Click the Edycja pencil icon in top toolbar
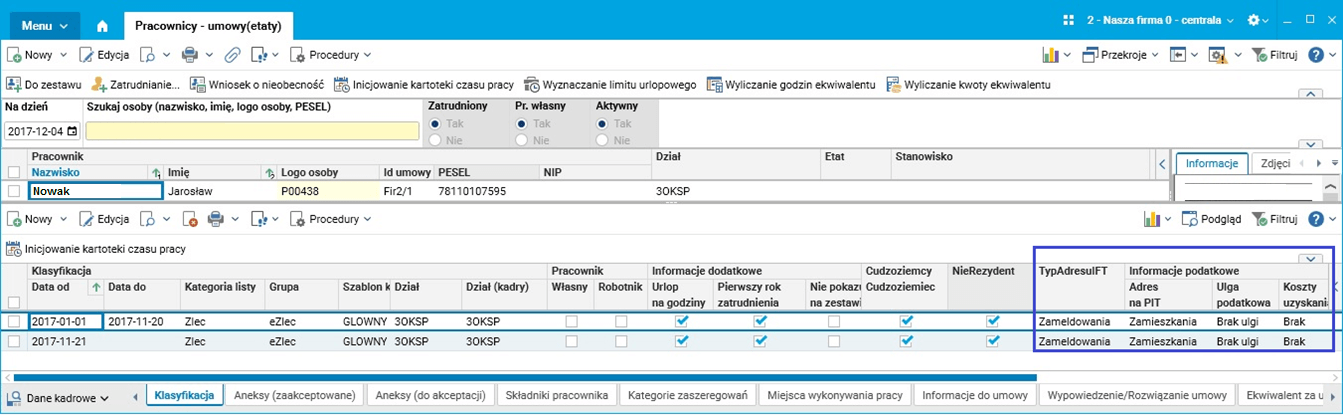The image size is (1343, 415). 87,55
